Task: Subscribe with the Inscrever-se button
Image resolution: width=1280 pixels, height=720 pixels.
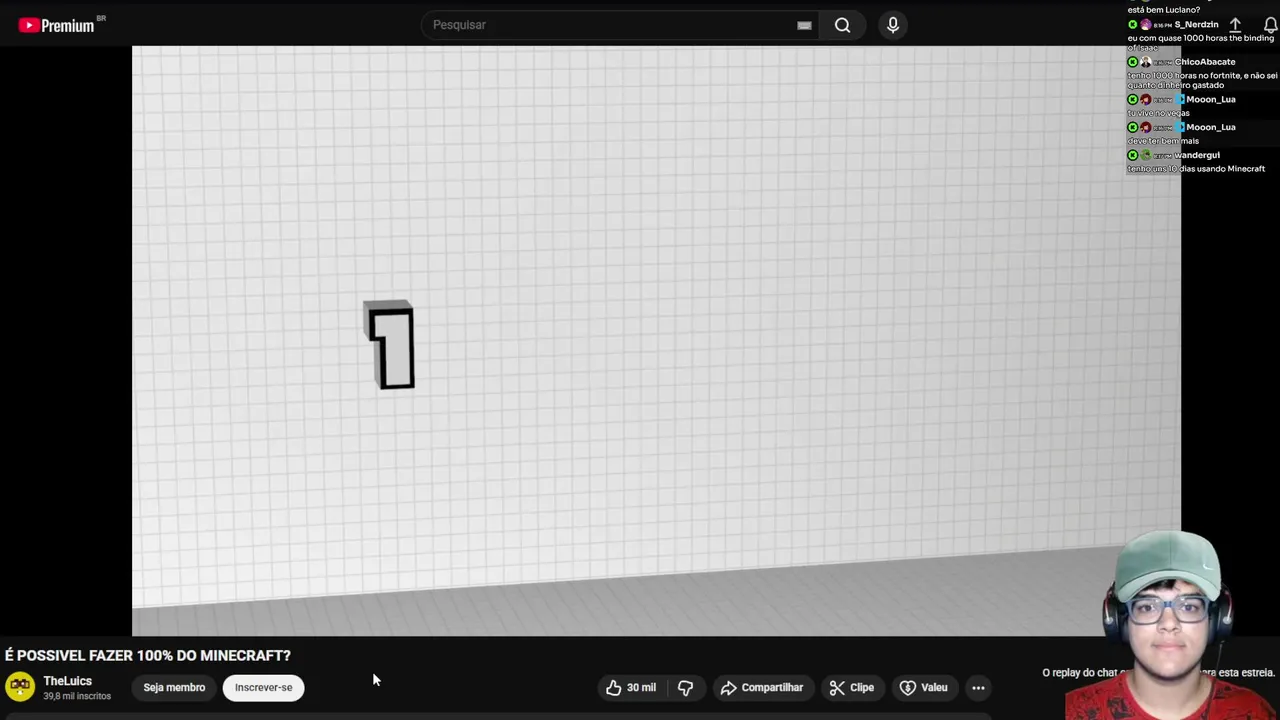Action: click(x=264, y=687)
